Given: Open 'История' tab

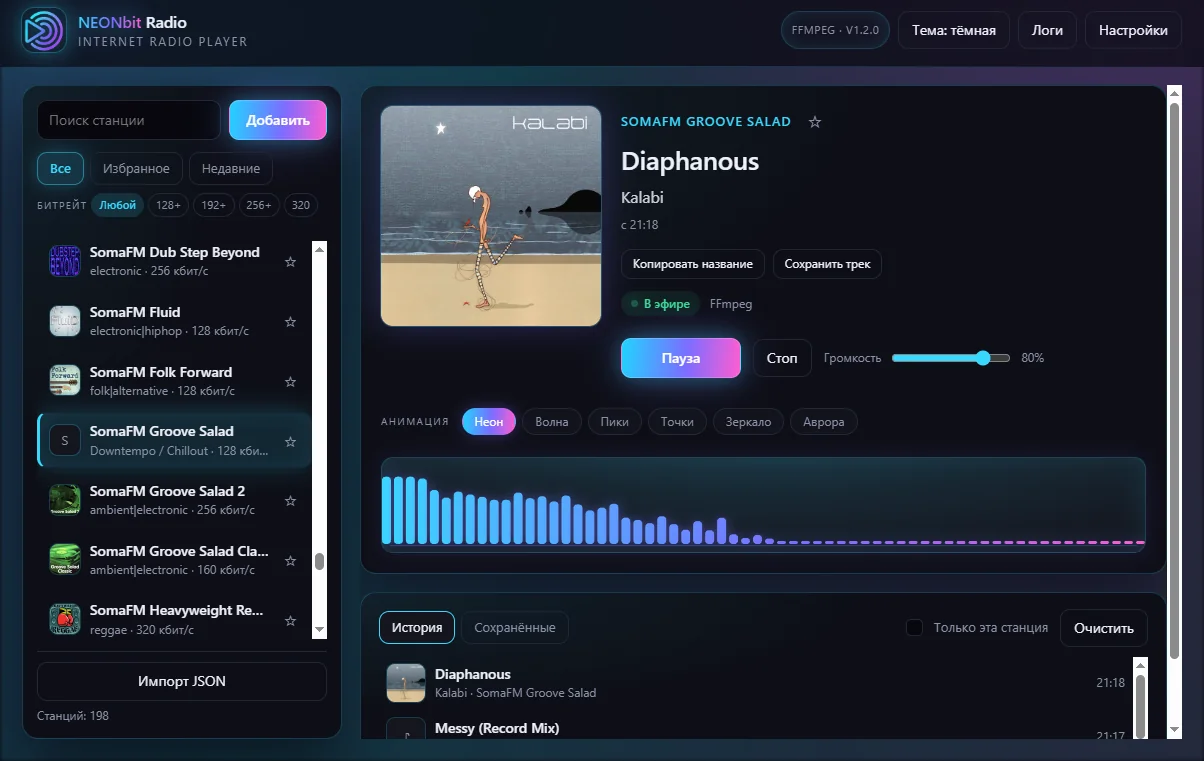Looking at the screenshot, I should point(417,628).
